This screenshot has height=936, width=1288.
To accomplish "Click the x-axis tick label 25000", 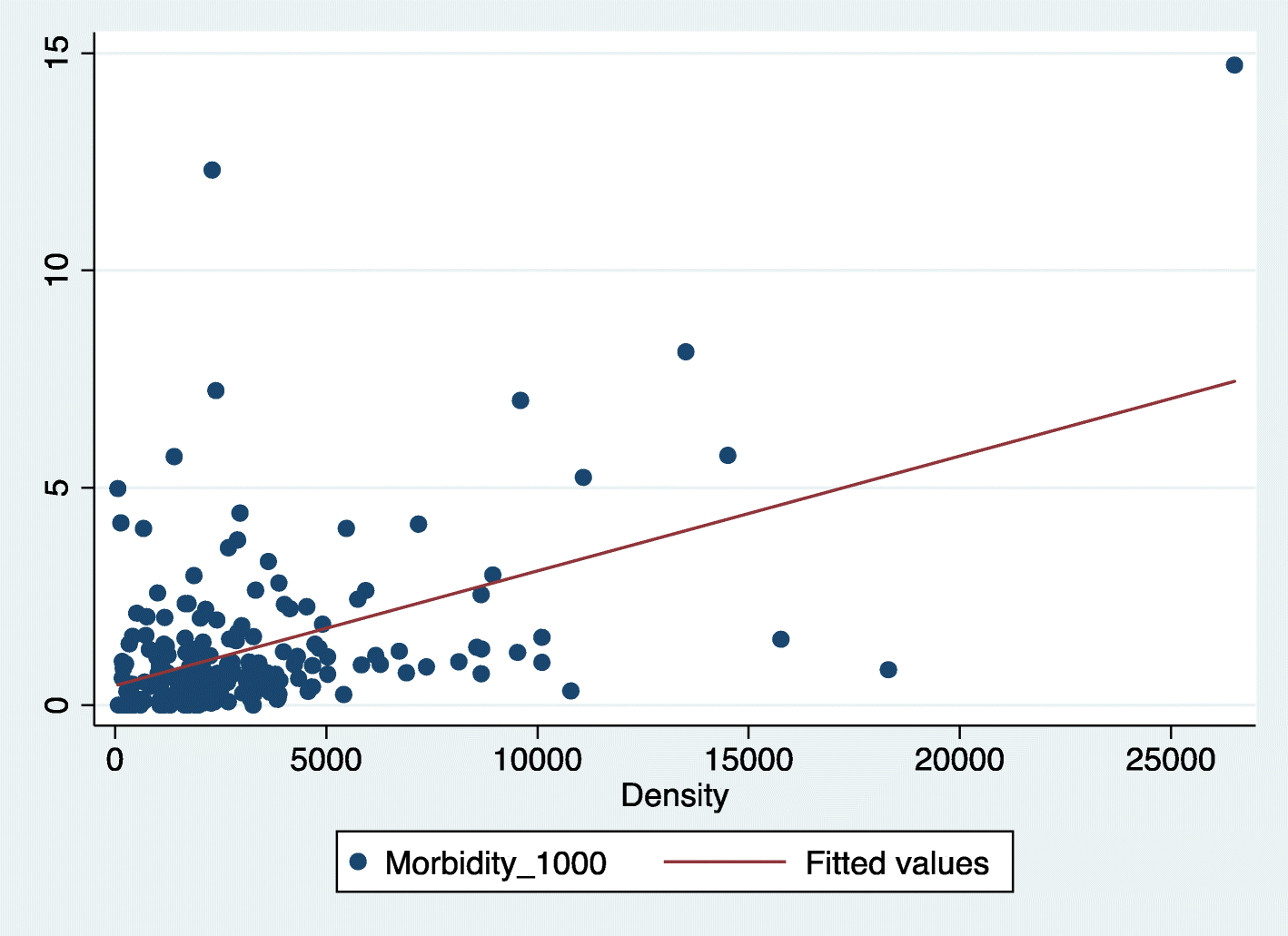I will (1170, 759).
